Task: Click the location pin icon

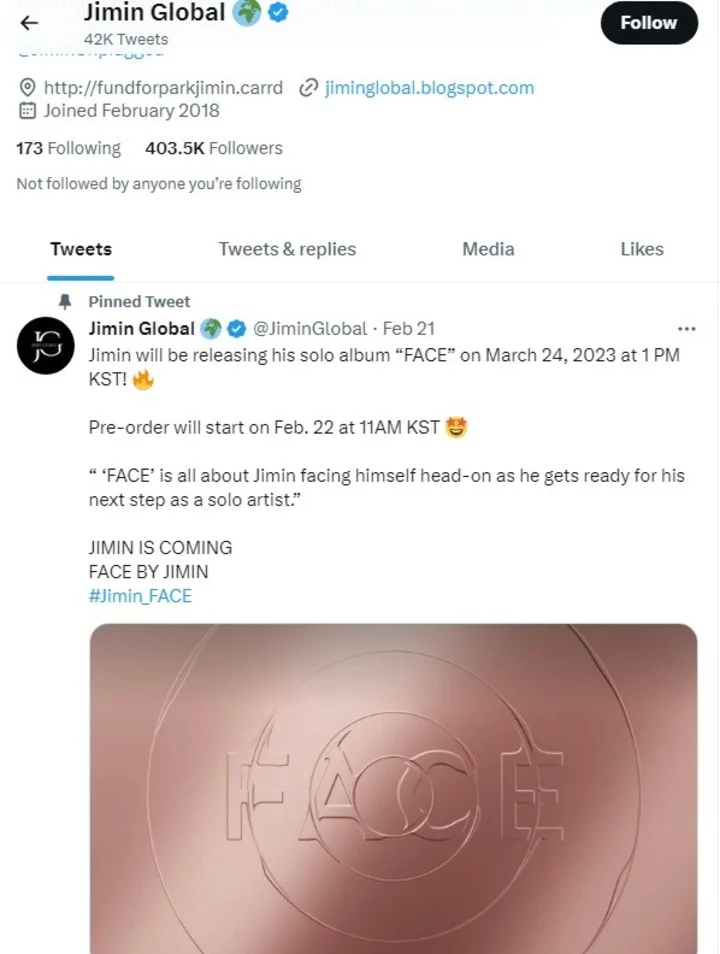Action: pos(27,88)
